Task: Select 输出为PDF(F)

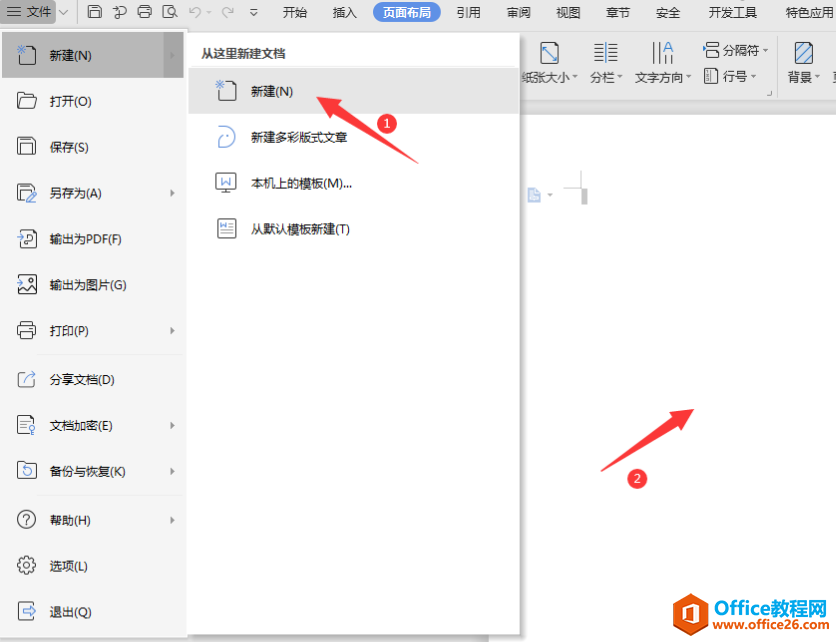Action: [x=93, y=239]
